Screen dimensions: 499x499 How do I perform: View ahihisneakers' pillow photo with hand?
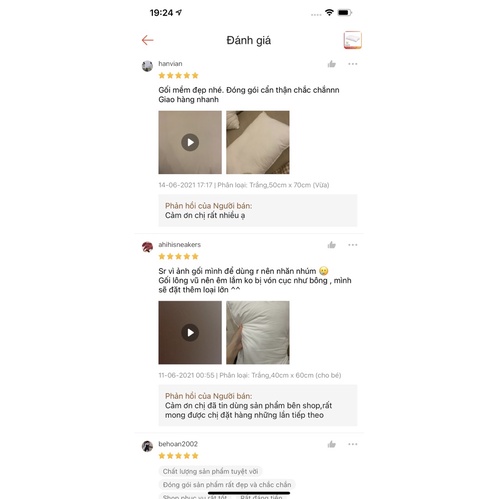[258, 333]
